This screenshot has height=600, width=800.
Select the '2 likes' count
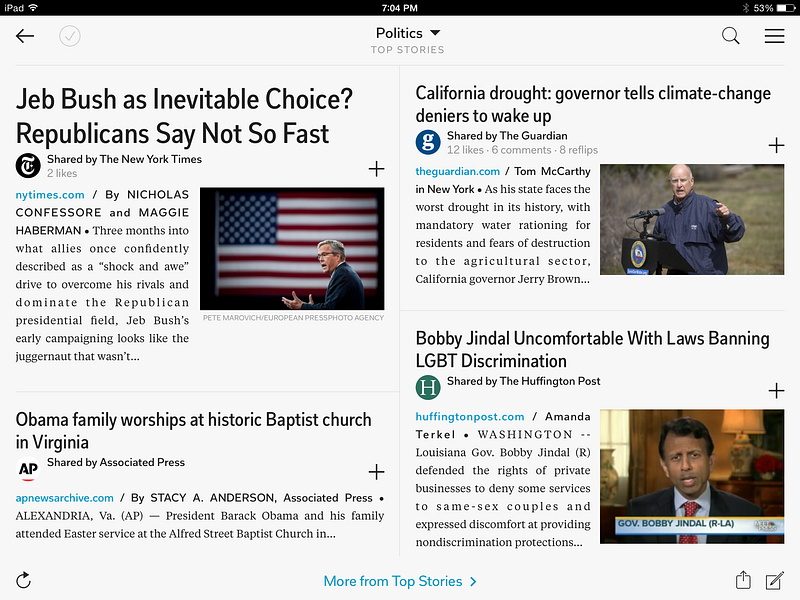coord(62,173)
